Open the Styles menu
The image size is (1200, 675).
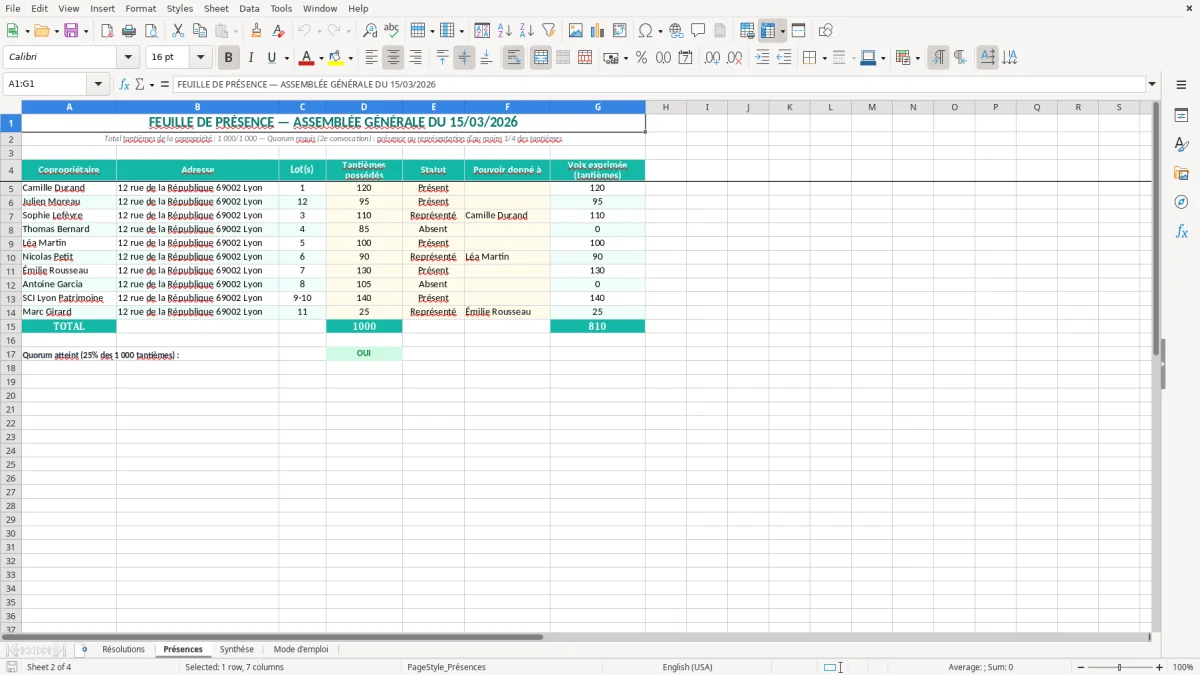(x=180, y=8)
